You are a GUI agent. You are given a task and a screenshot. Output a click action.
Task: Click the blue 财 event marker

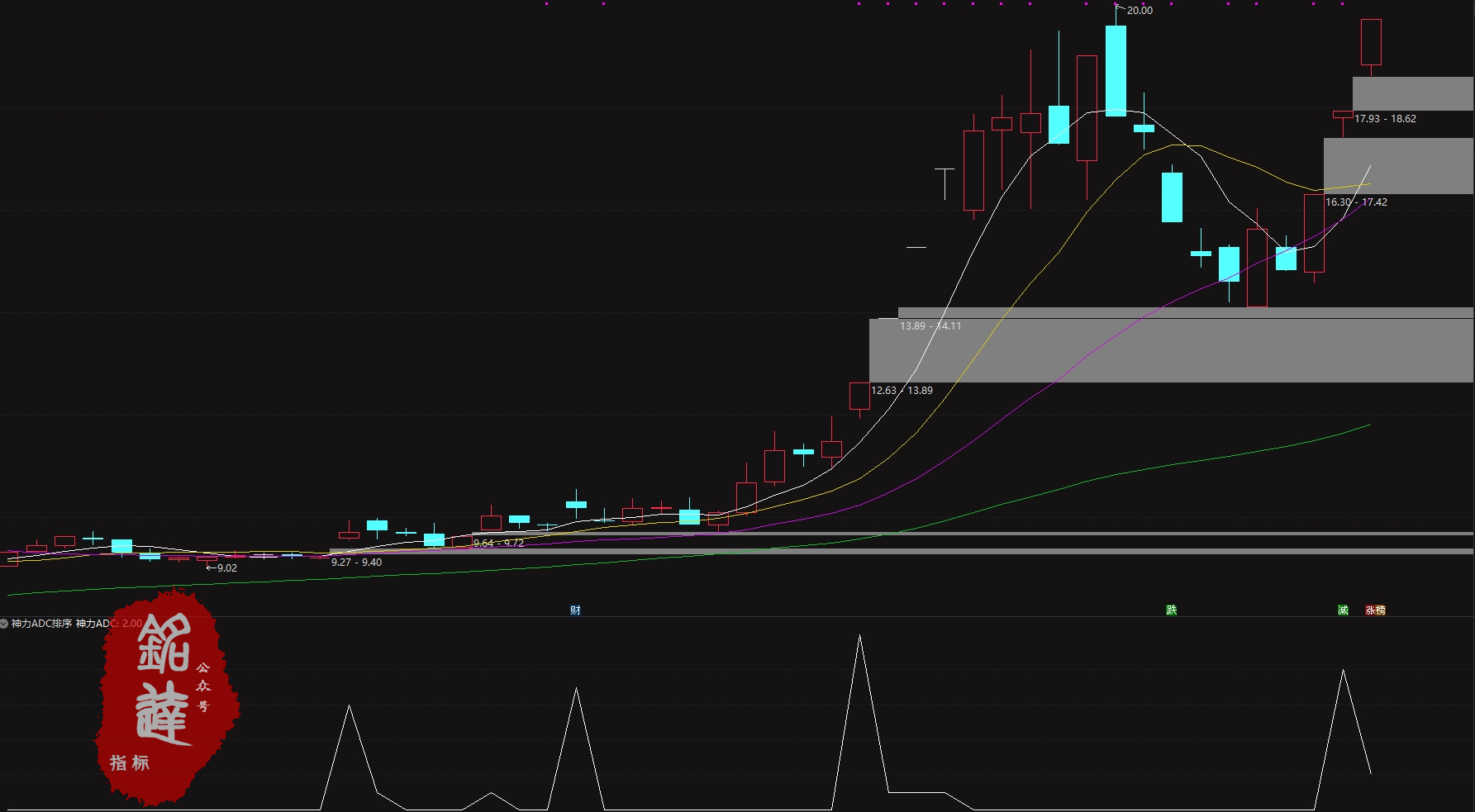(x=575, y=610)
